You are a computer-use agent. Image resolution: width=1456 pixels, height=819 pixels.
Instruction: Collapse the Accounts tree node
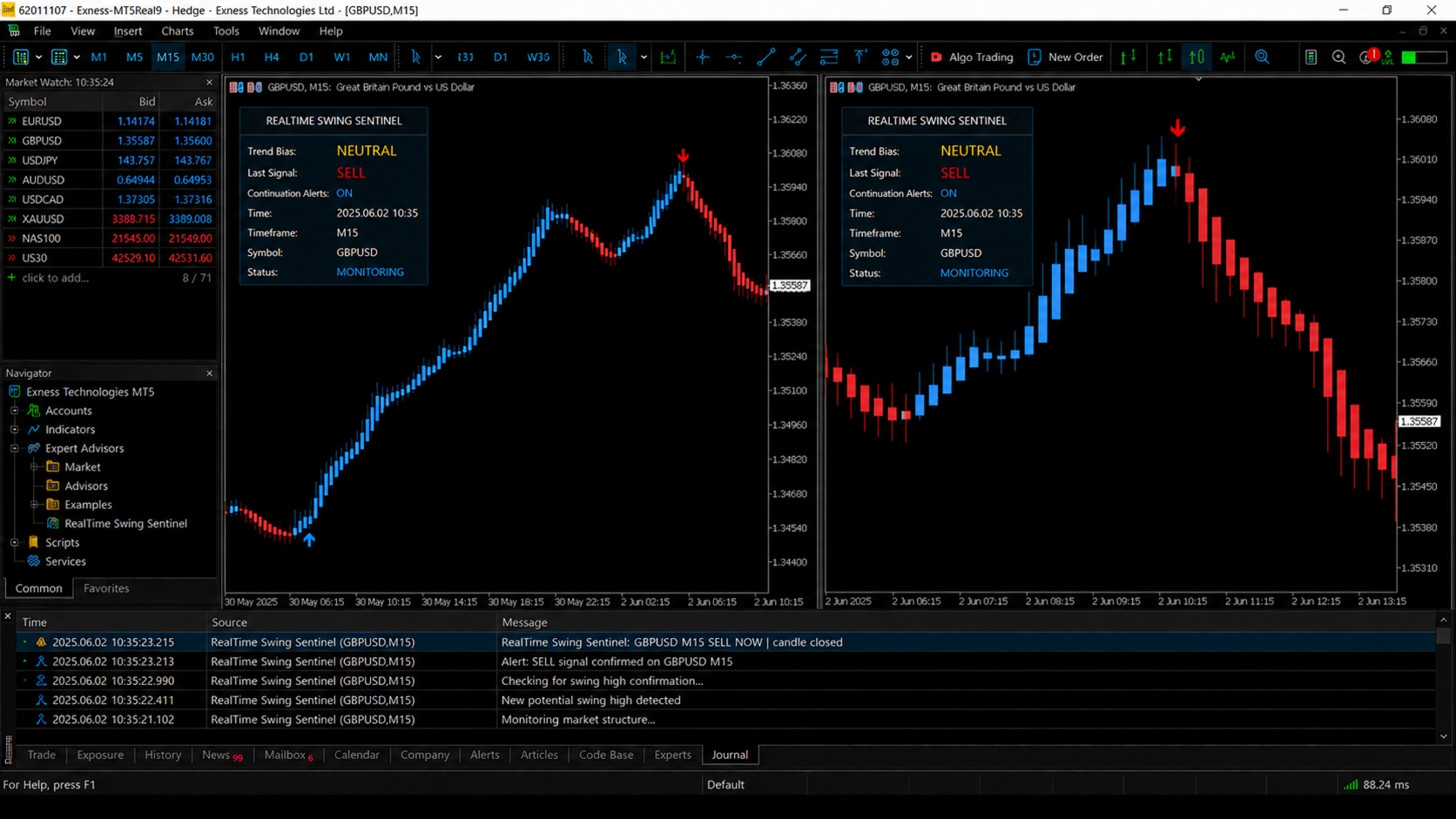click(x=15, y=411)
